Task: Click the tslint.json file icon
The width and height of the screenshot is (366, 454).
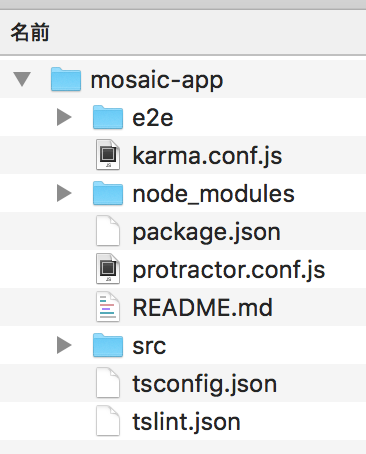Action: 108,421
